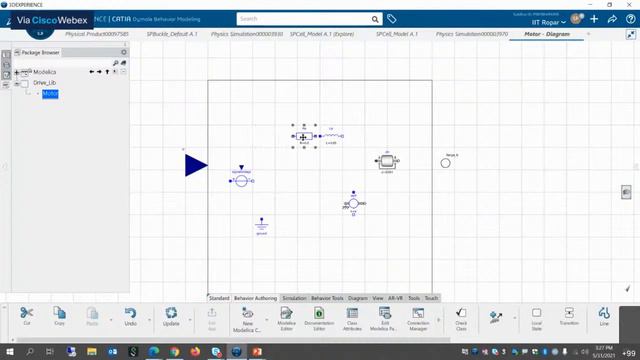Image resolution: width=640 pixels, height=360 pixels.
Task: Open the Windows Start button
Action: [9, 351]
